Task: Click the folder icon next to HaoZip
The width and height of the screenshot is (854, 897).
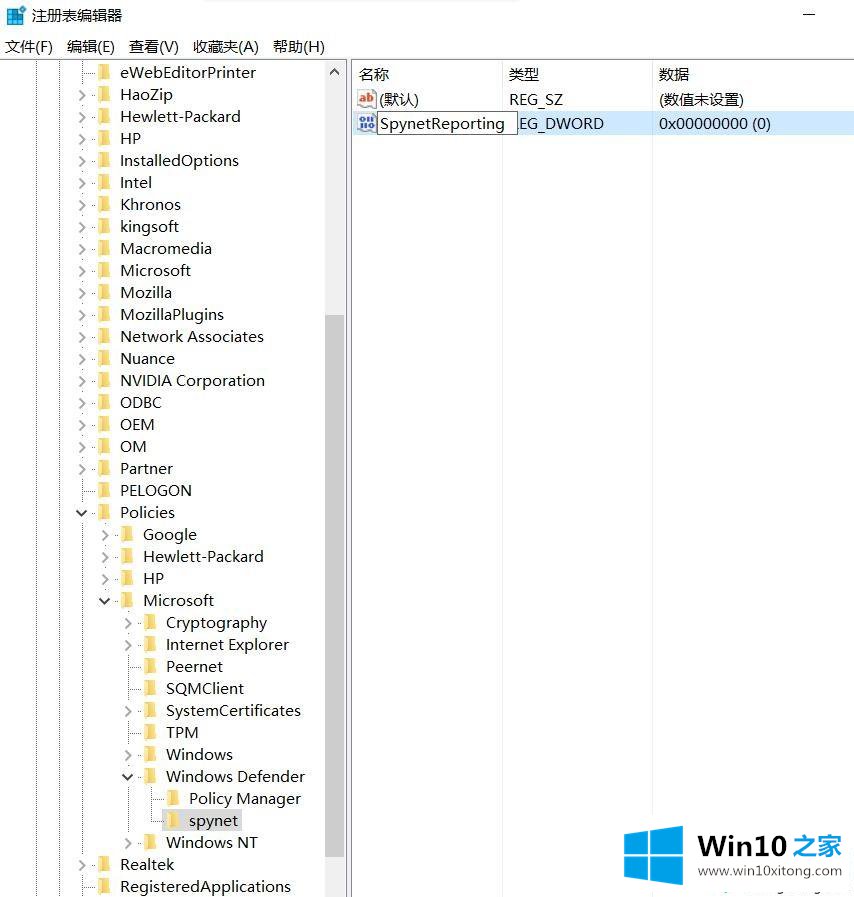Action: (104, 94)
